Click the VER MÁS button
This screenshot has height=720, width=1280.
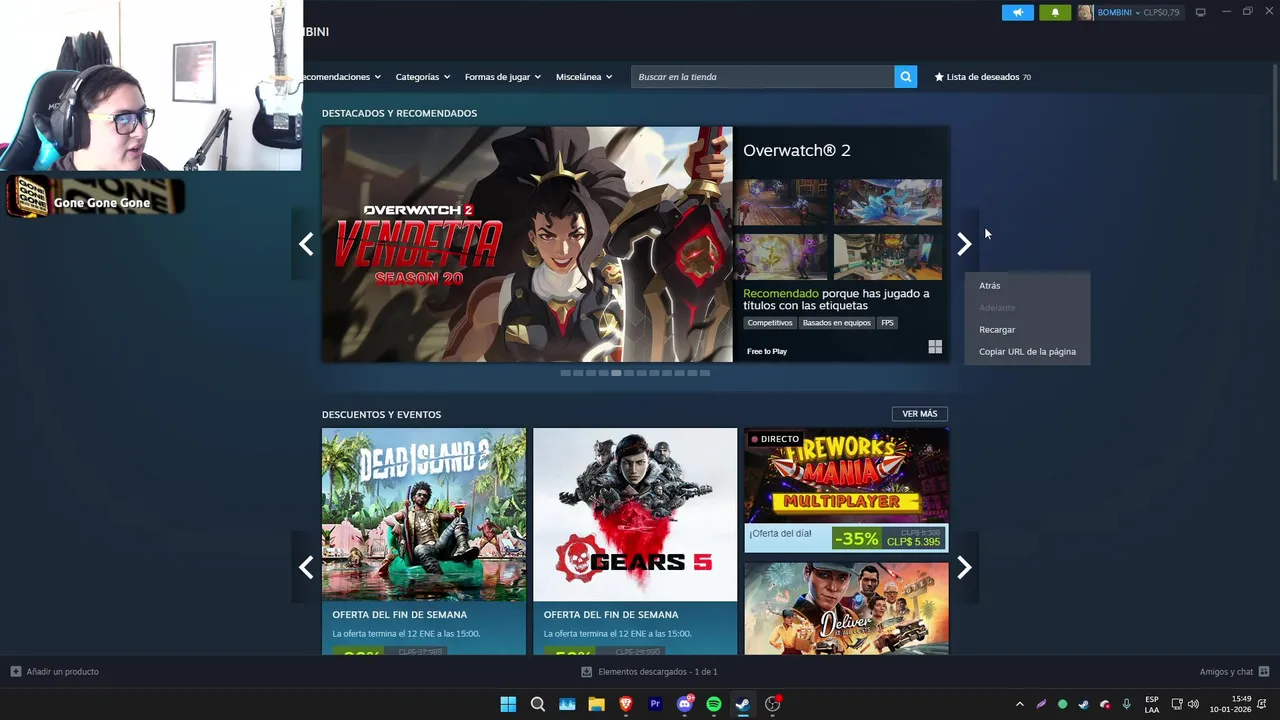(920, 414)
